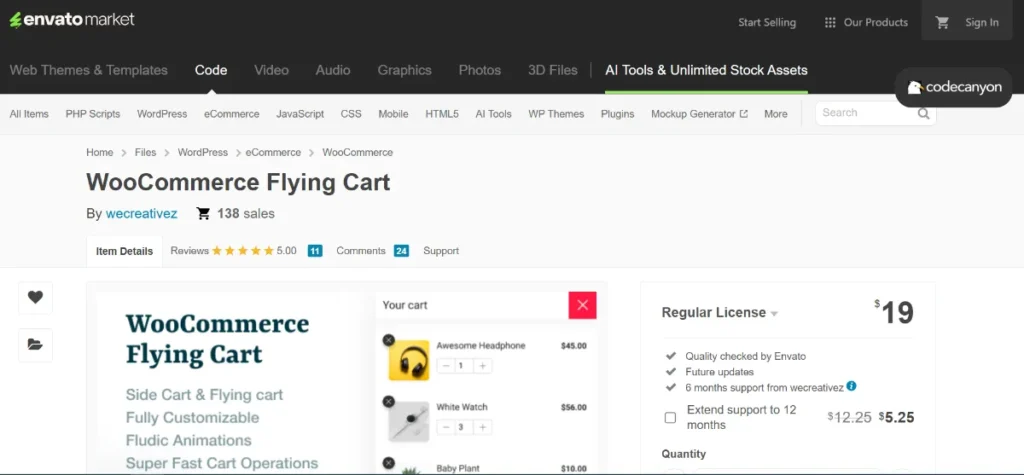Select the Code marketplace tab

211,70
